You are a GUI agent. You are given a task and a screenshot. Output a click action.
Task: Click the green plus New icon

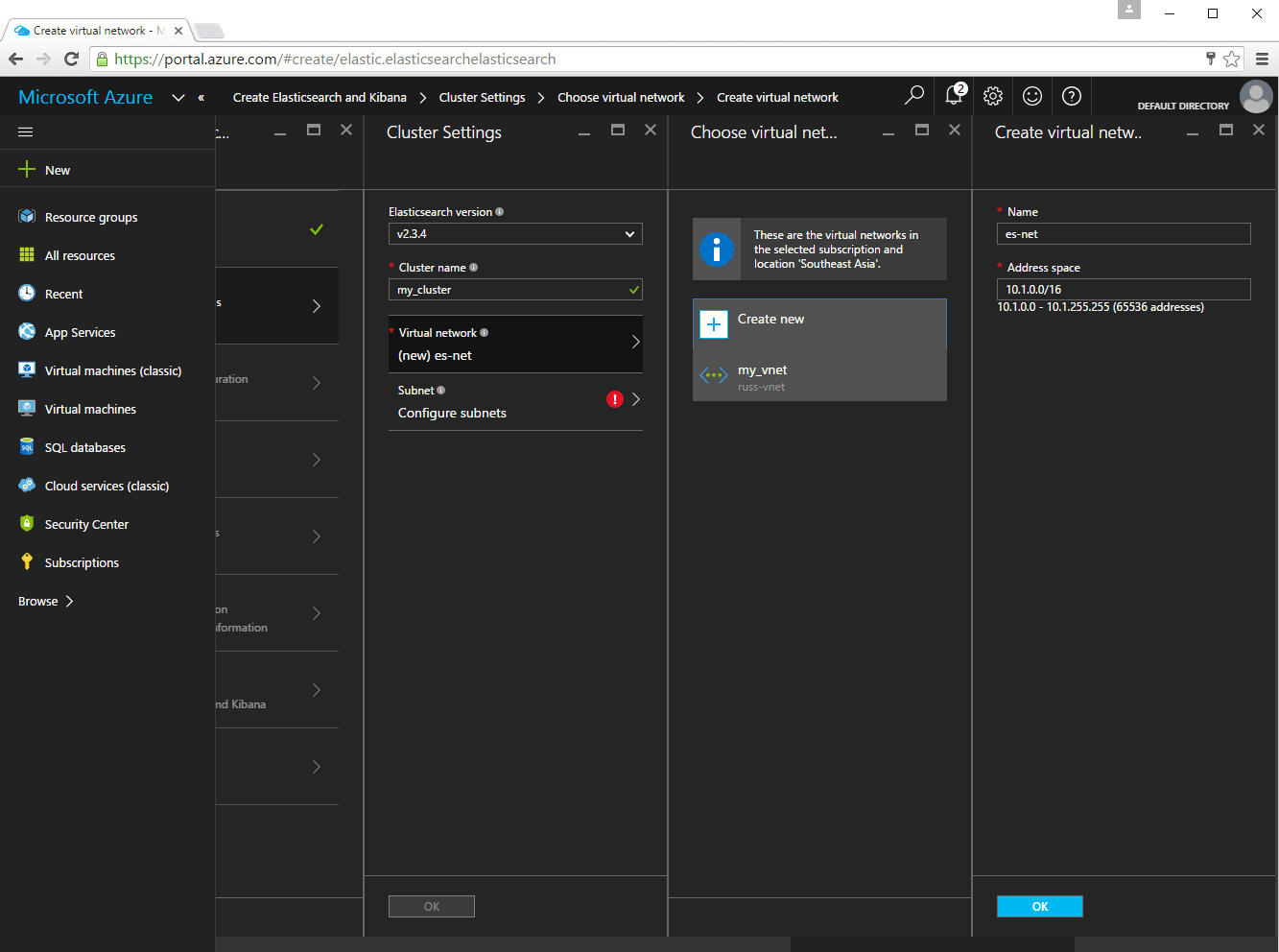27,170
